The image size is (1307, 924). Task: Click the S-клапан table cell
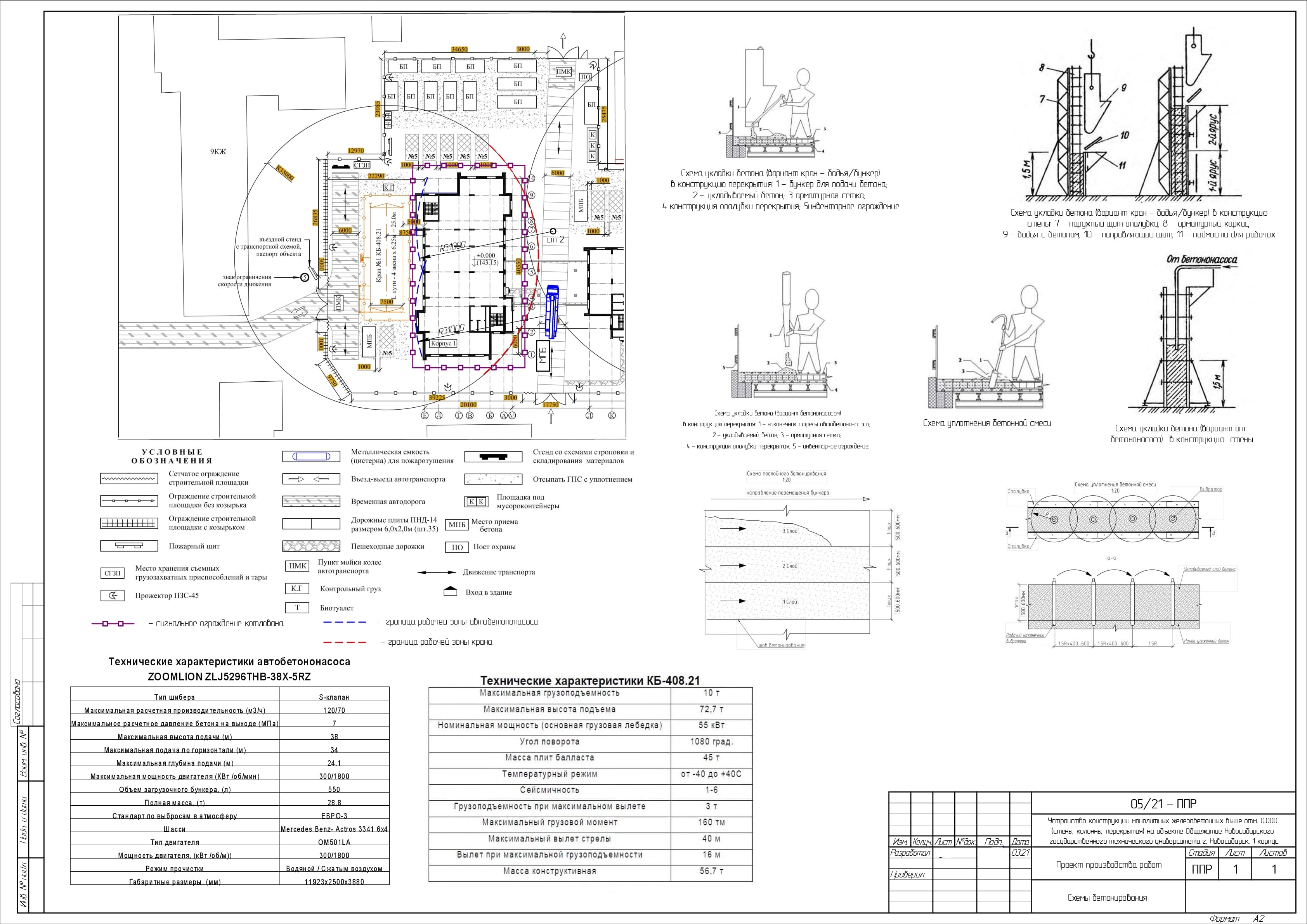pyautogui.click(x=334, y=697)
